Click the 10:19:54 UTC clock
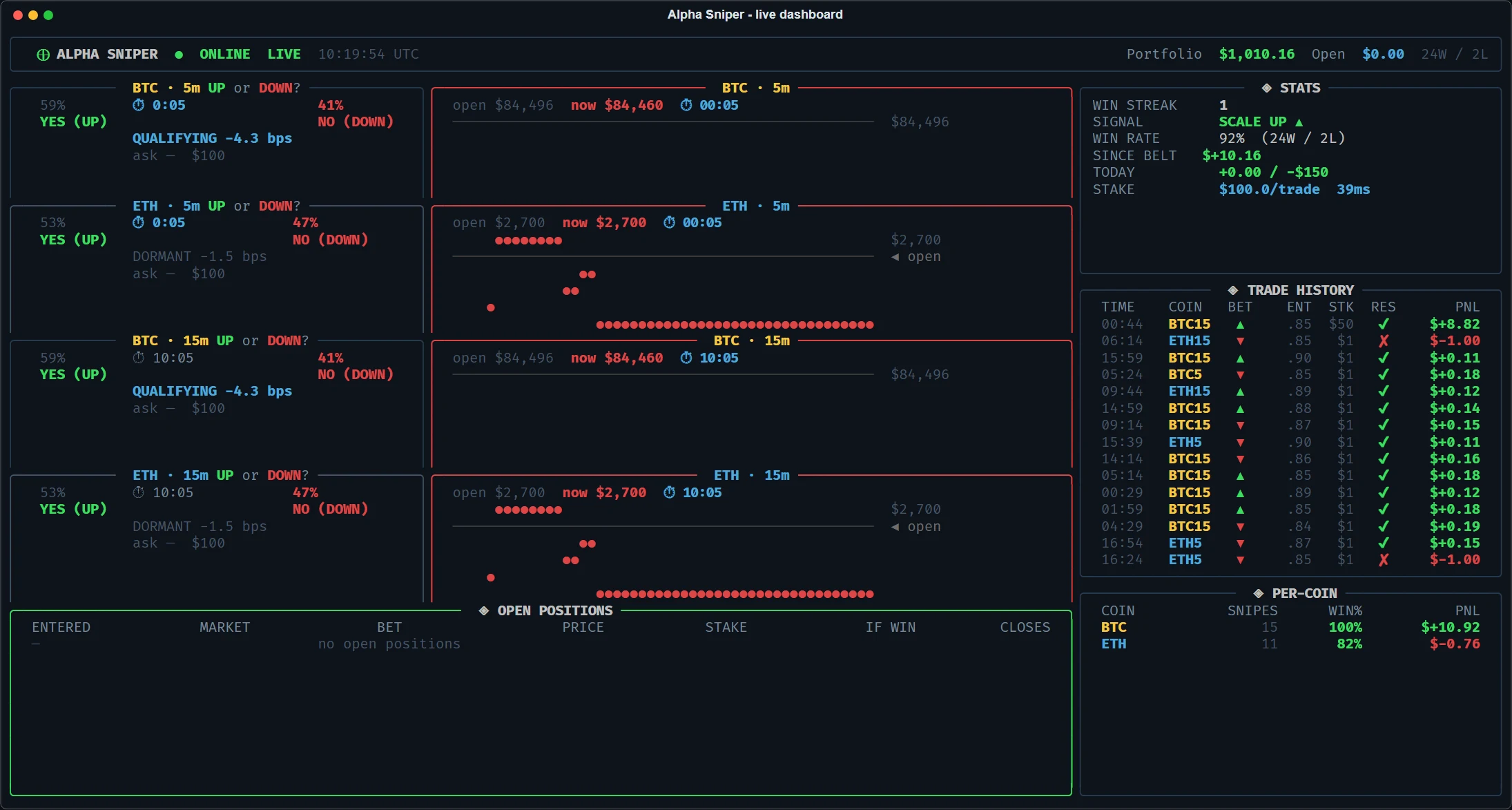This screenshot has height=810, width=1512. 368,54
